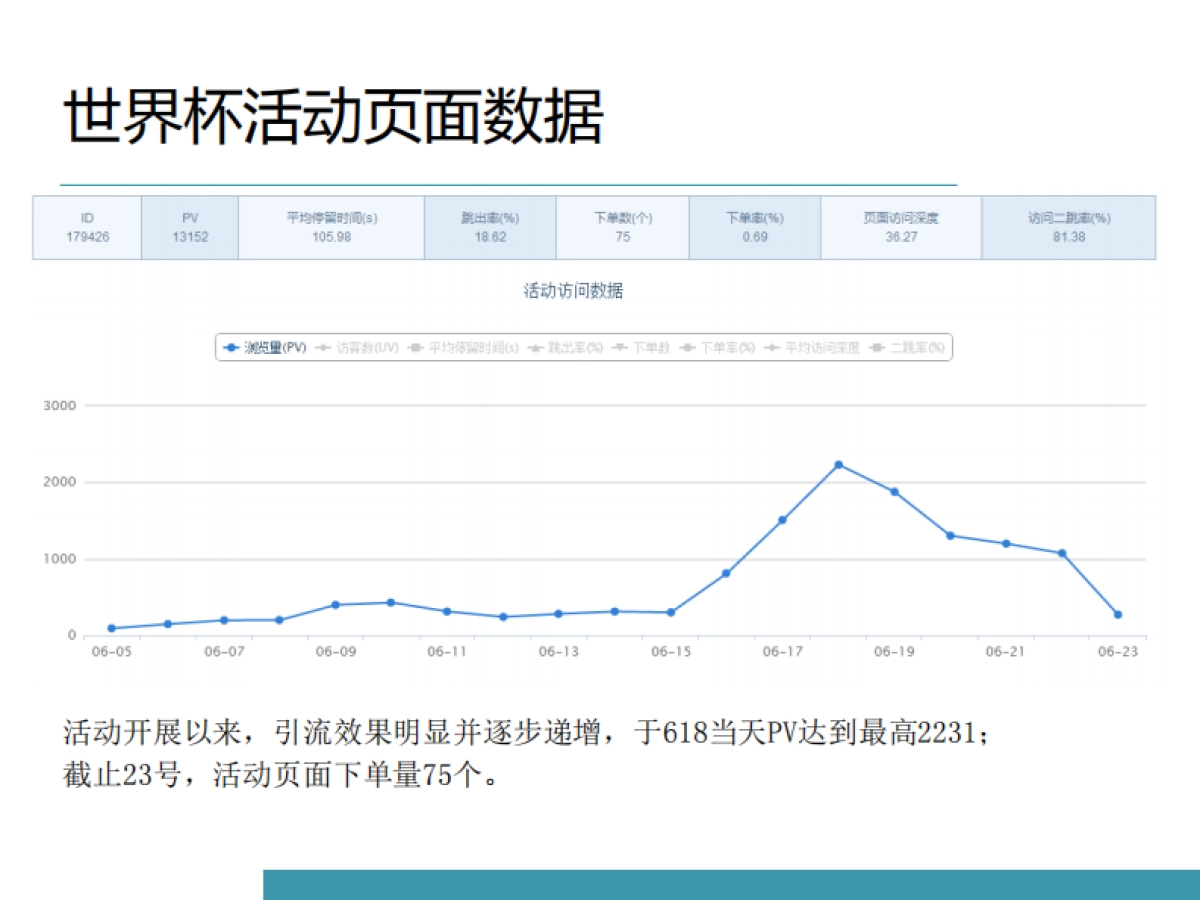This screenshot has height=900, width=1200.
Task: Select the 浏览量(PV) legend marker icon
Action: pos(229,348)
